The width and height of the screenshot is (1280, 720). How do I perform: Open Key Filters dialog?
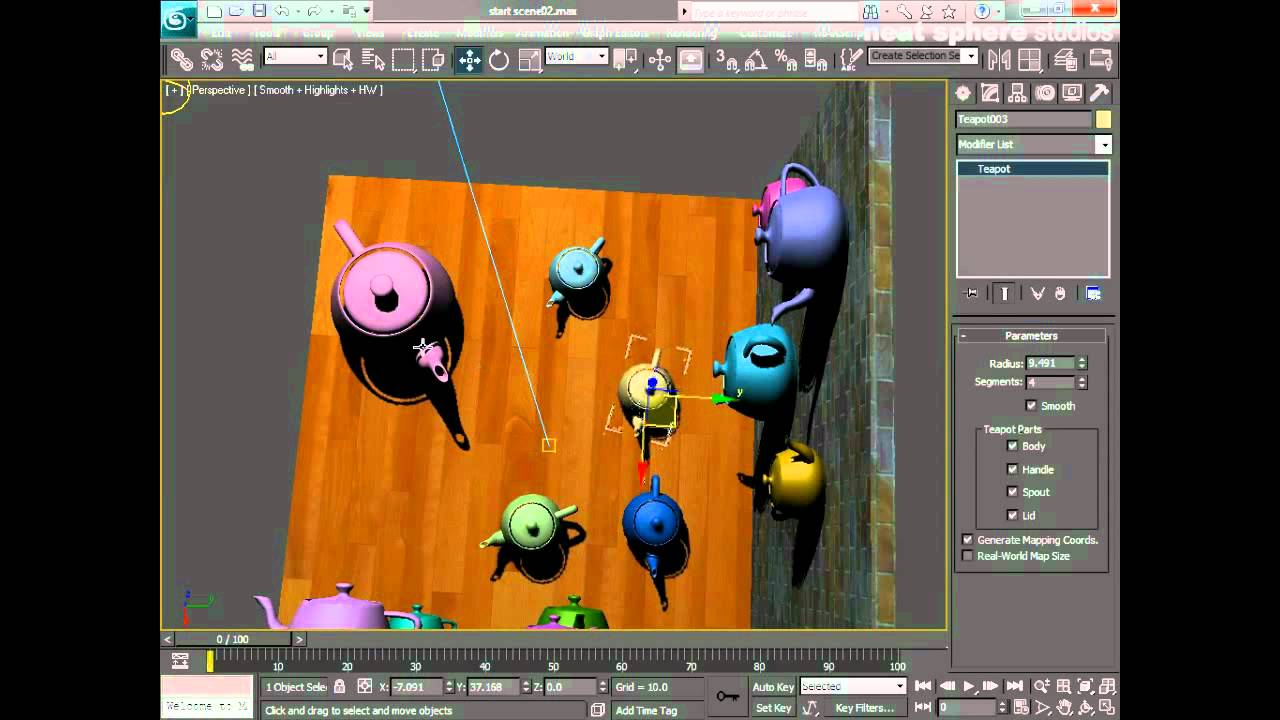pos(865,708)
